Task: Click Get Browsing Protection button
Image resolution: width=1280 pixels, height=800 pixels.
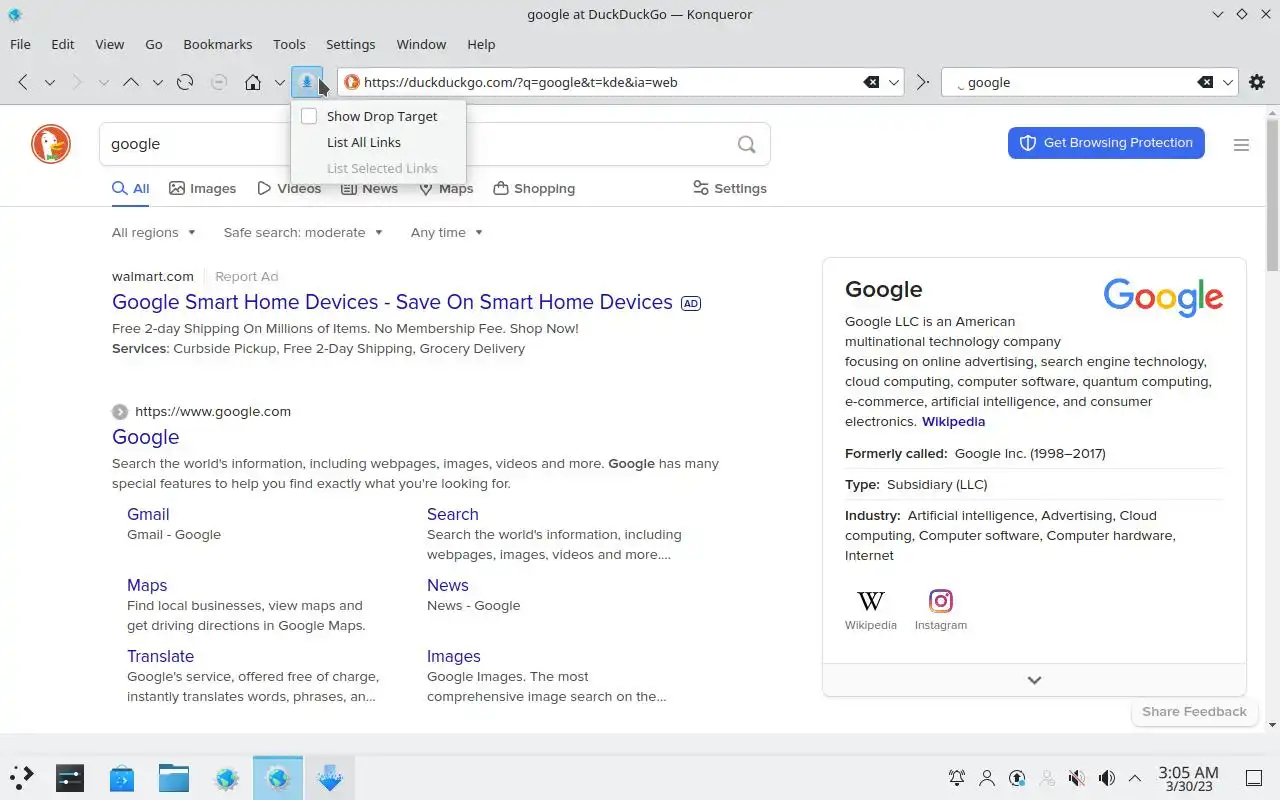Action: 1106,143
